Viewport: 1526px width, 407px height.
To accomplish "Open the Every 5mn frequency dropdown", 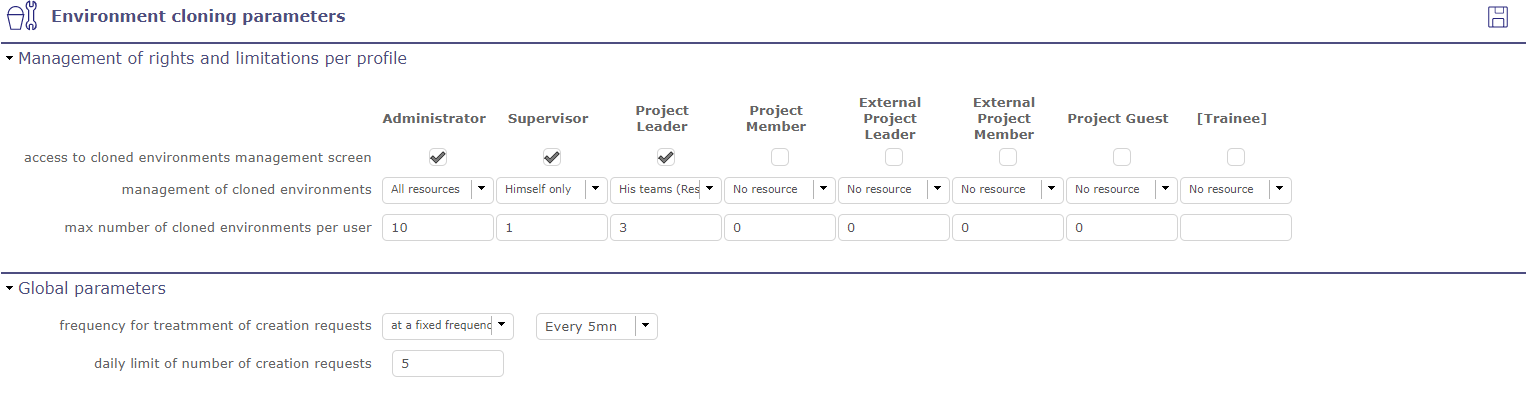I will [x=597, y=327].
